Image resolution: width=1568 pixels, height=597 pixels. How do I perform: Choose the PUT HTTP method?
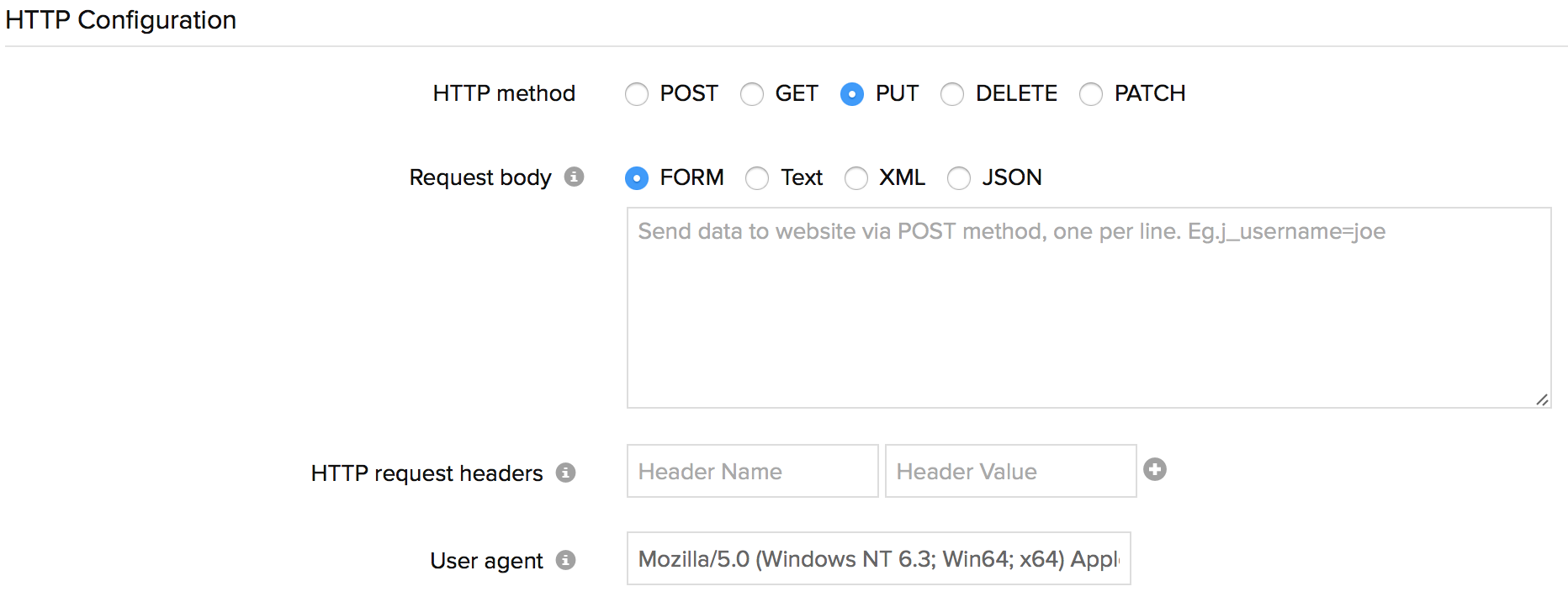pos(852,94)
